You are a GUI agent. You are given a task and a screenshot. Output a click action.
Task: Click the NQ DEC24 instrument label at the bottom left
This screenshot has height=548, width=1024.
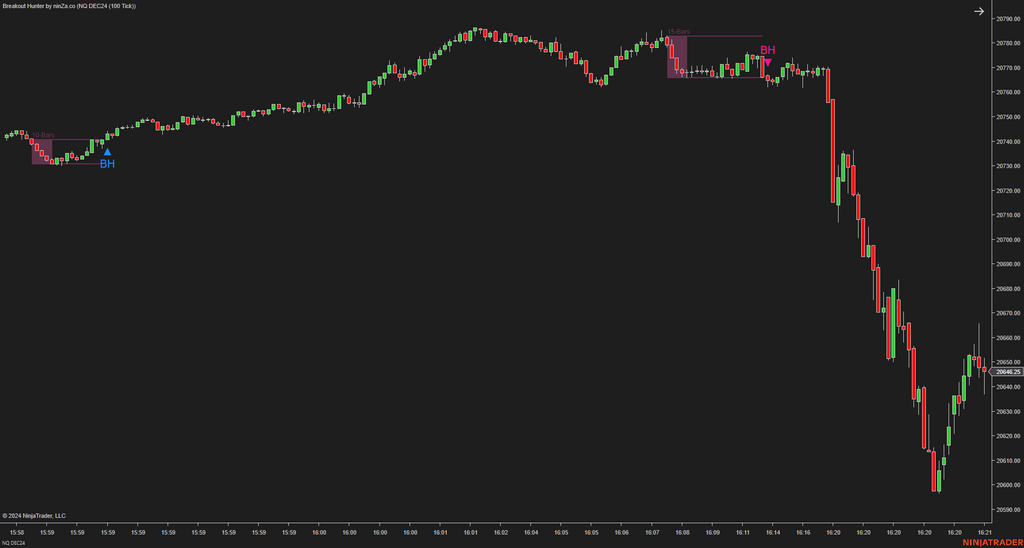pyautogui.click(x=14, y=543)
